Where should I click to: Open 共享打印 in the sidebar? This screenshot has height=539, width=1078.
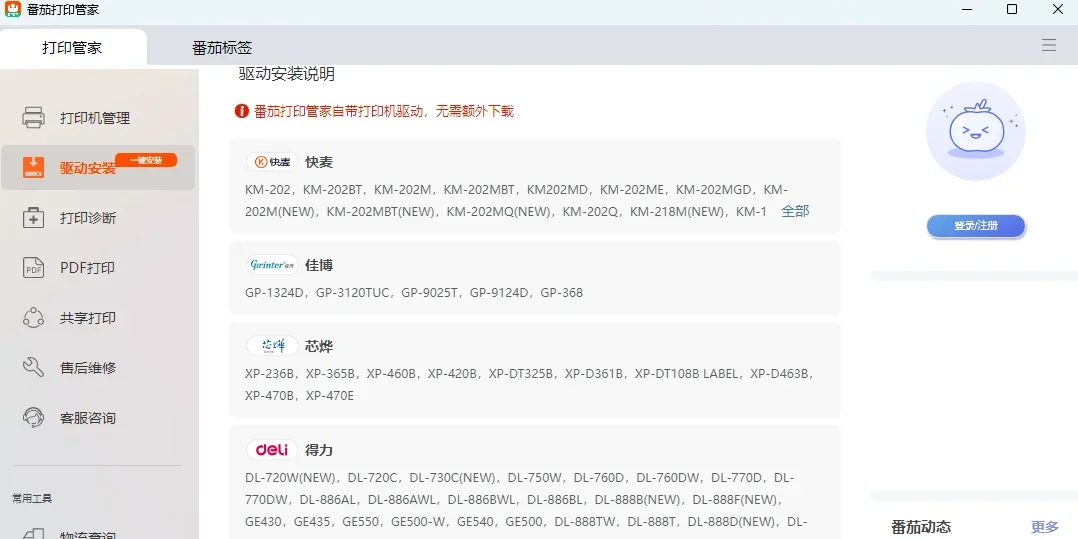pyautogui.click(x=88, y=318)
